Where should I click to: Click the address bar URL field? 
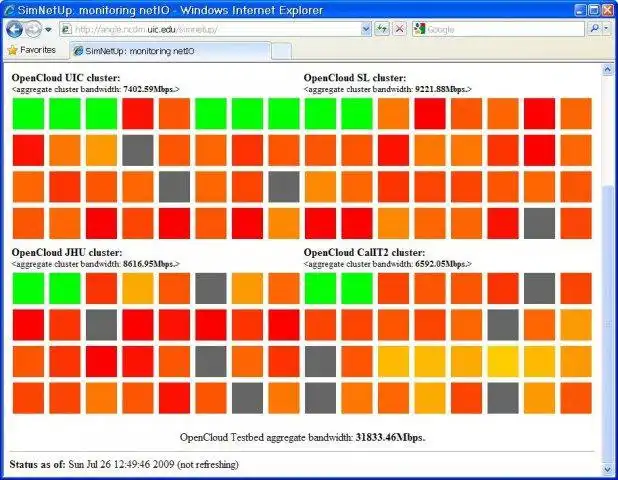(x=216, y=29)
